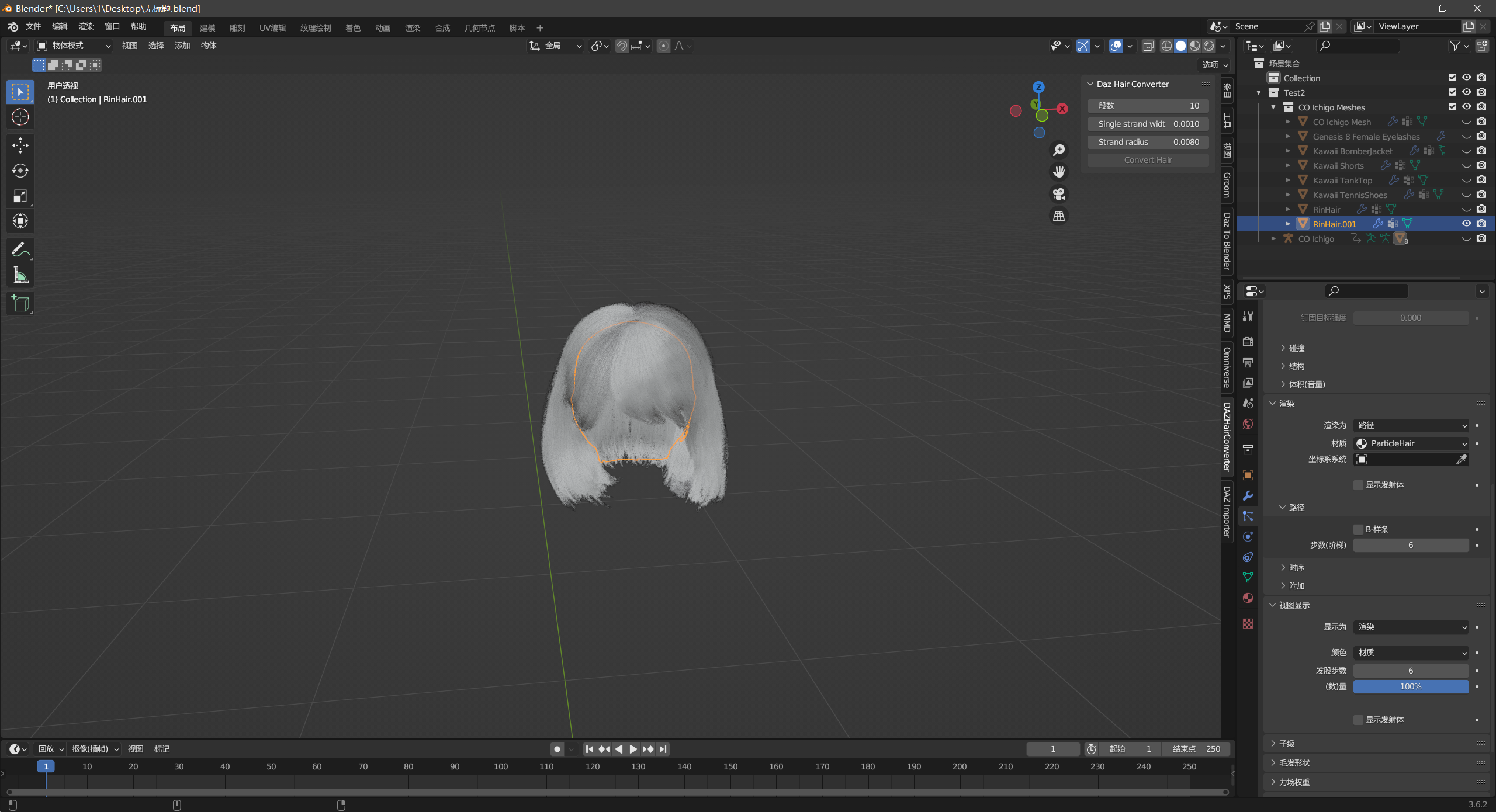The width and height of the screenshot is (1496, 812).
Task: Open the 文件 menu
Action: (33, 26)
